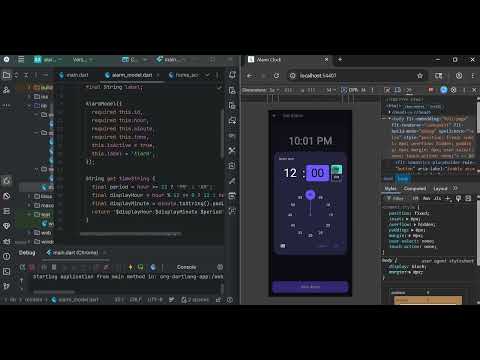480x360 pixels.
Task: Select the Styles tab in DevTools
Action: 390,188
